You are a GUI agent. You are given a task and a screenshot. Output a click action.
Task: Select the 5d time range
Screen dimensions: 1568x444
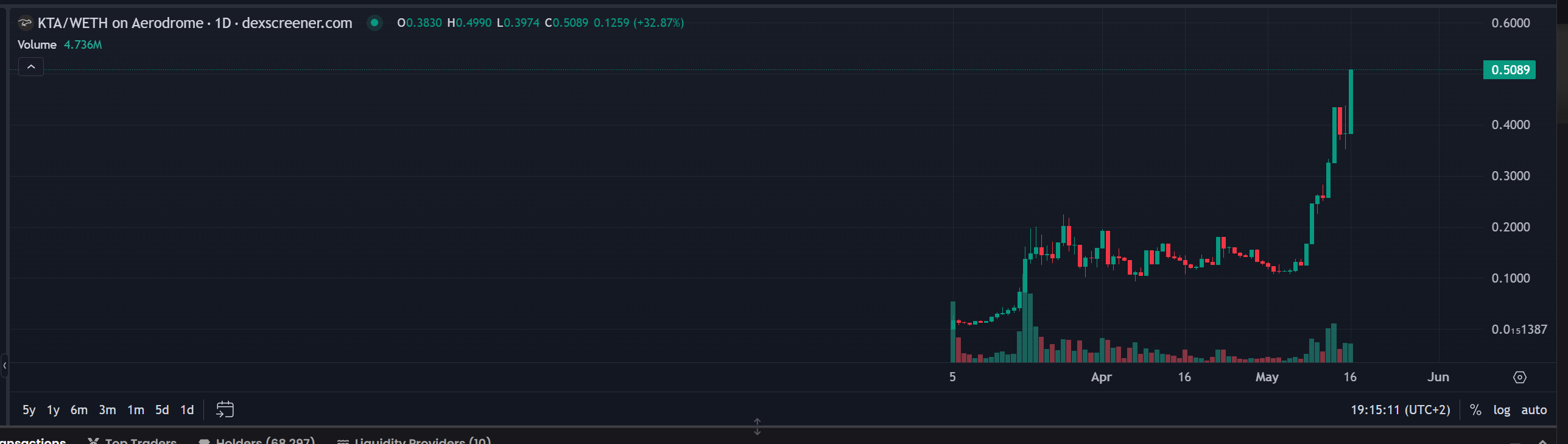coord(162,410)
